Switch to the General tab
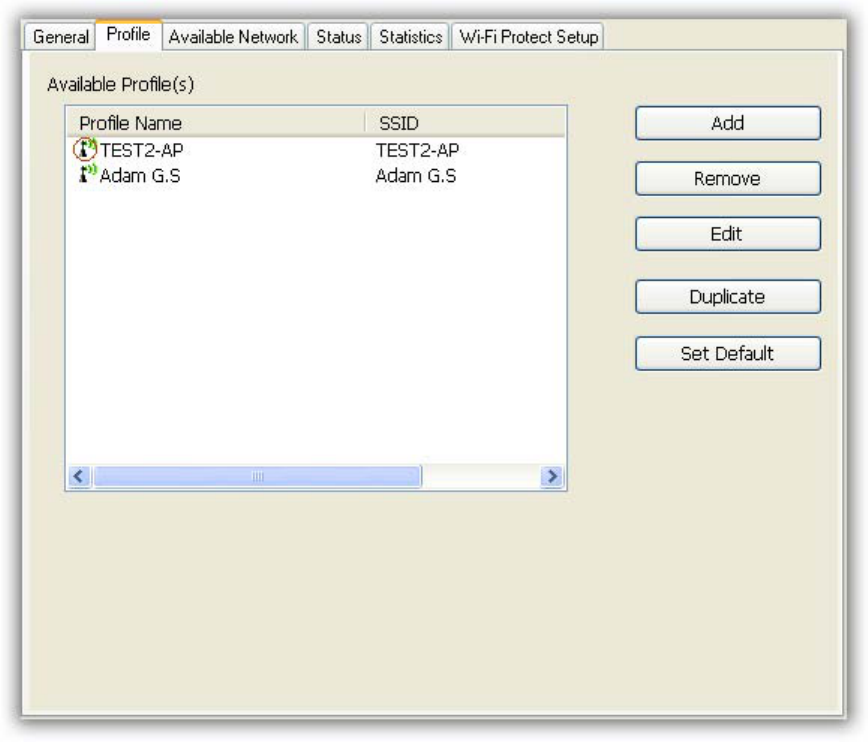 pyautogui.click(x=60, y=37)
